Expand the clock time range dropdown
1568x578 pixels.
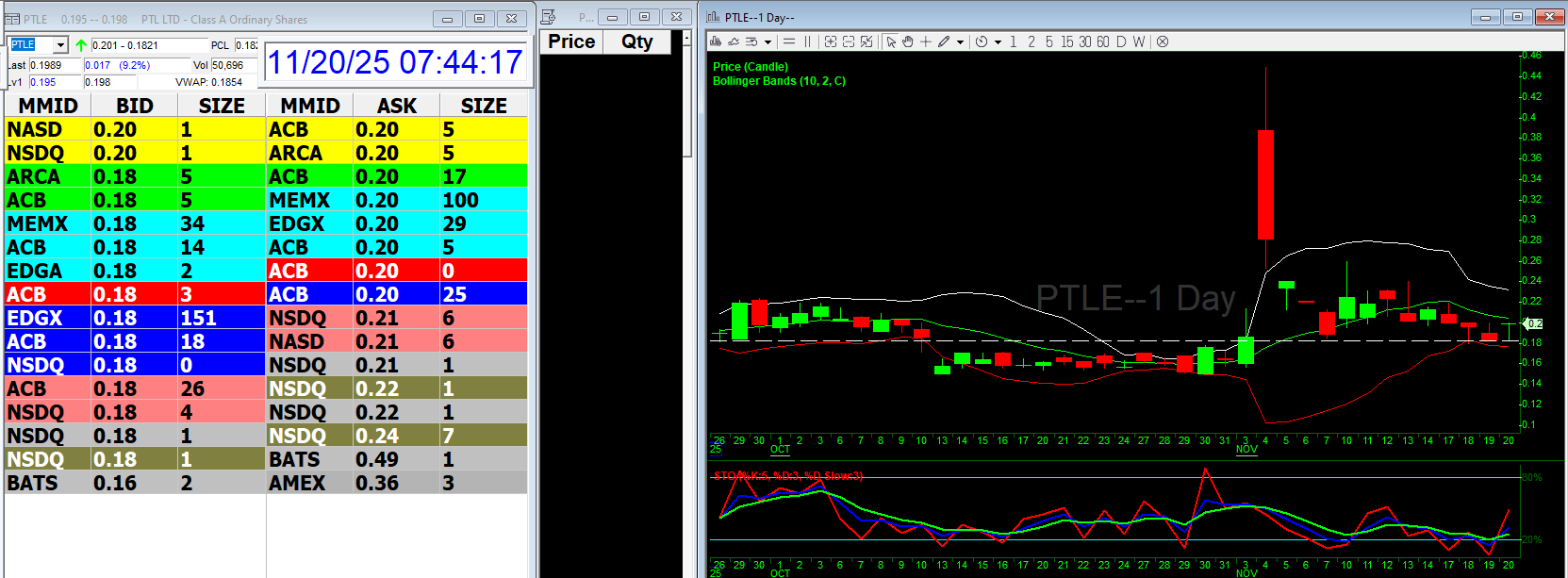point(998,41)
